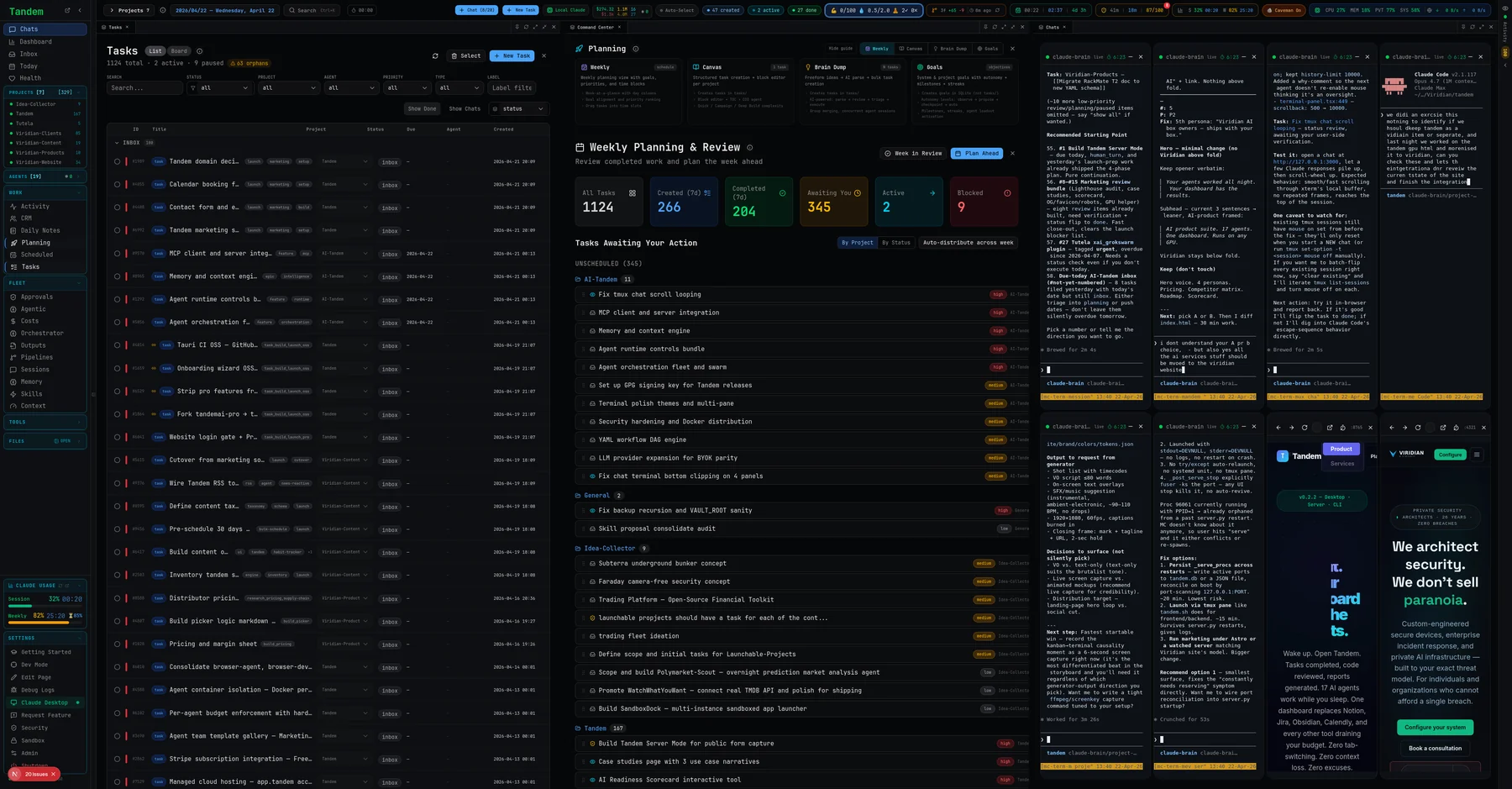Open the Type filter dropdown
Viewport: 1512px width, 789px height.
click(459, 87)
